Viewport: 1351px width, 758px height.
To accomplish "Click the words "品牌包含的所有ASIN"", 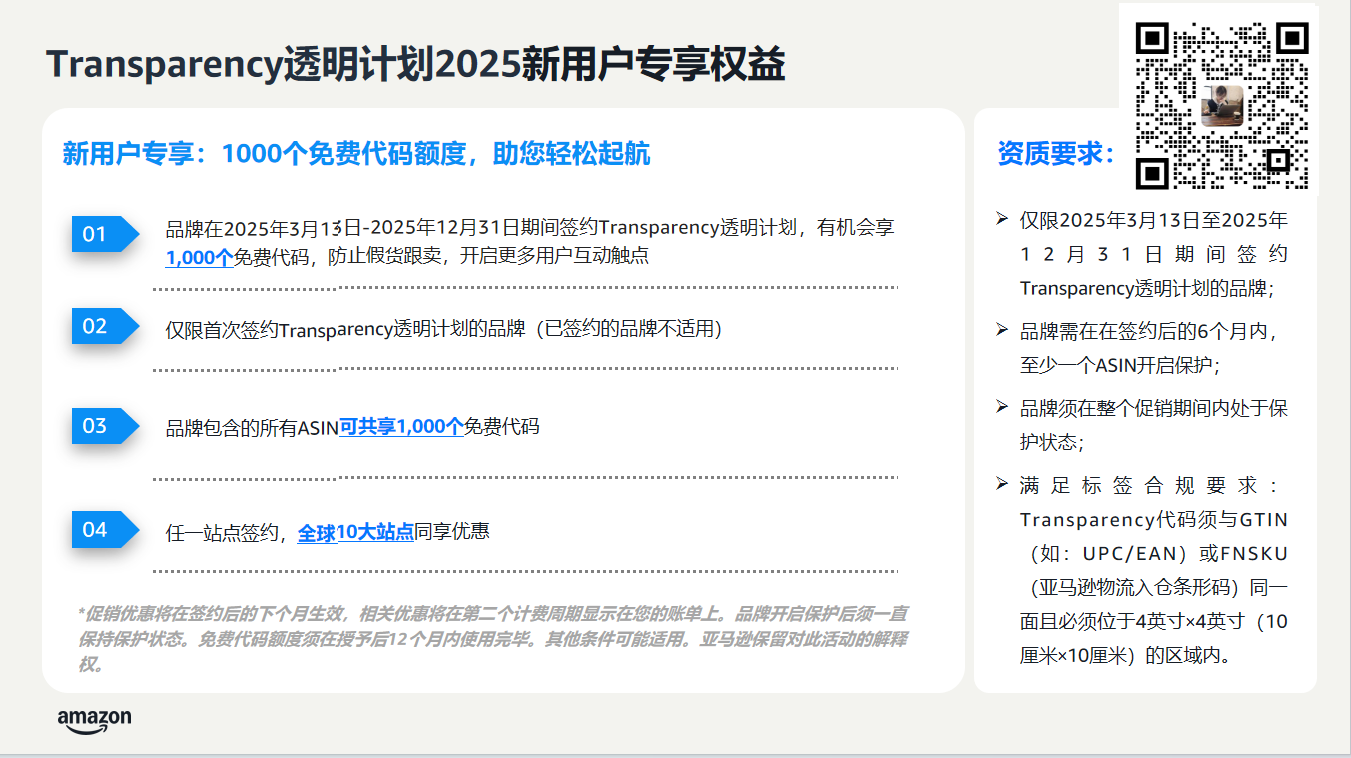I will (x=252, y=427).
